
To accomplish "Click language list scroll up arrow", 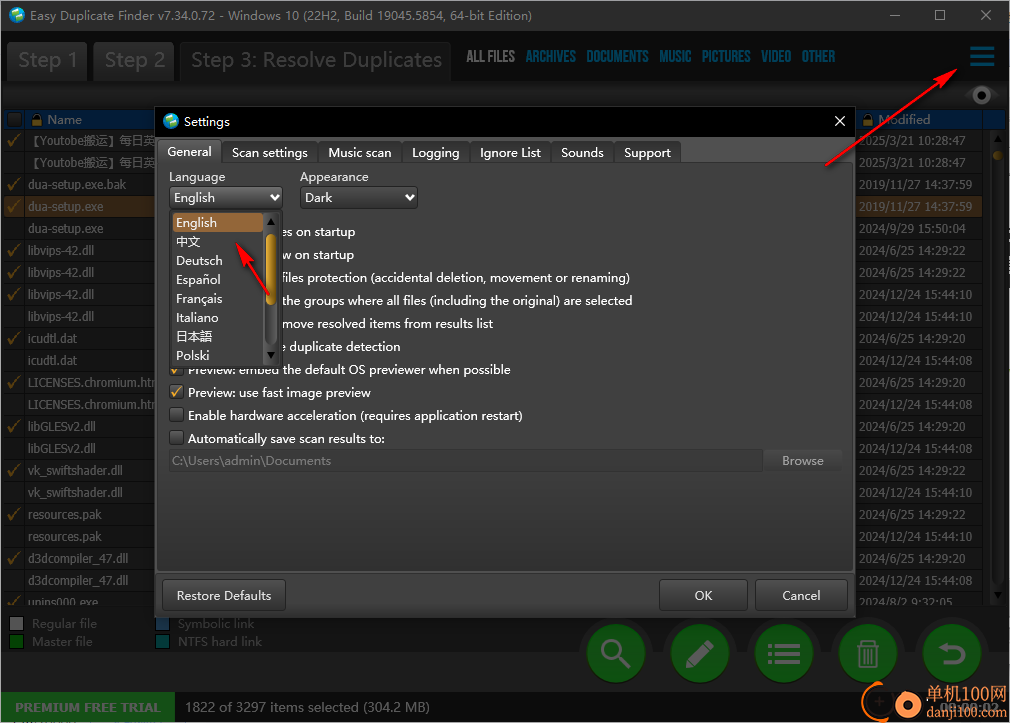I will click(271, 222).
